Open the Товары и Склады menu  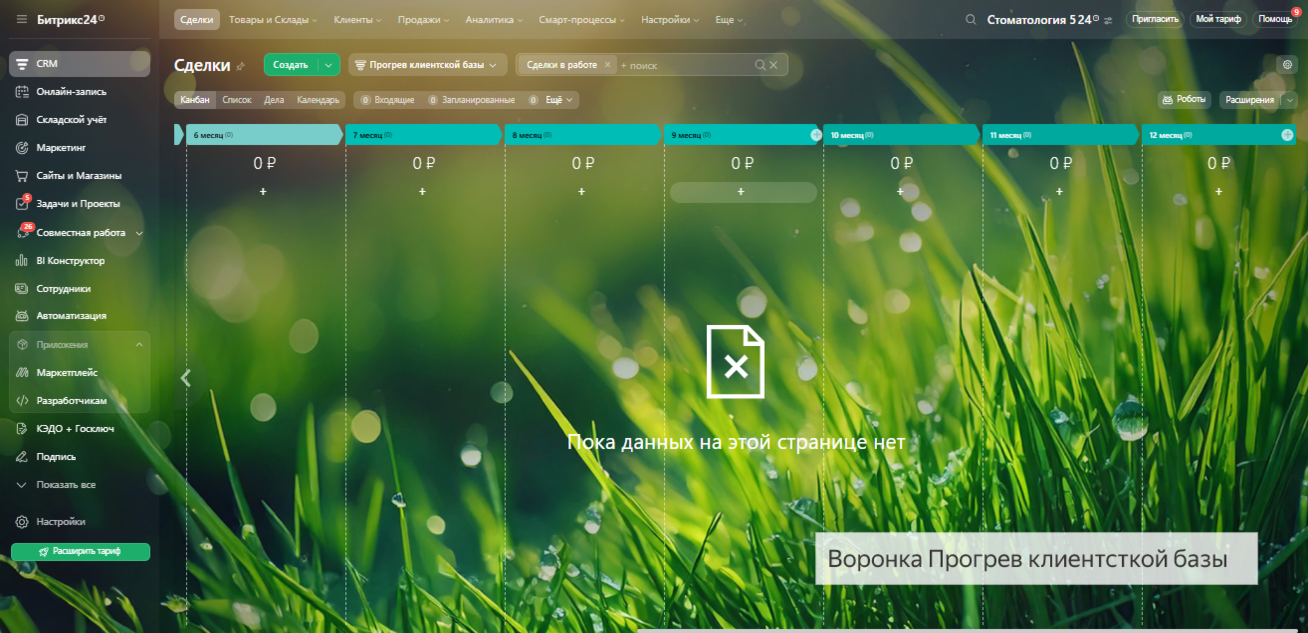click(273, 20)
